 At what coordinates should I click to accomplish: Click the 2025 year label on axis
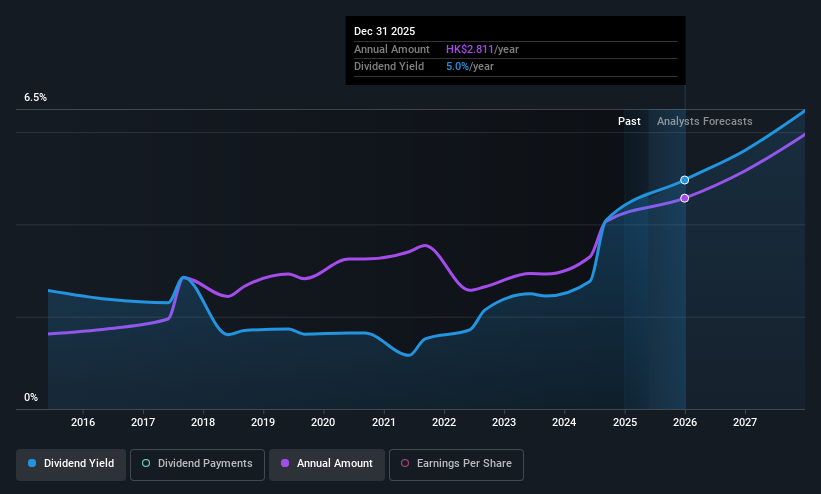tap(625, 422)
